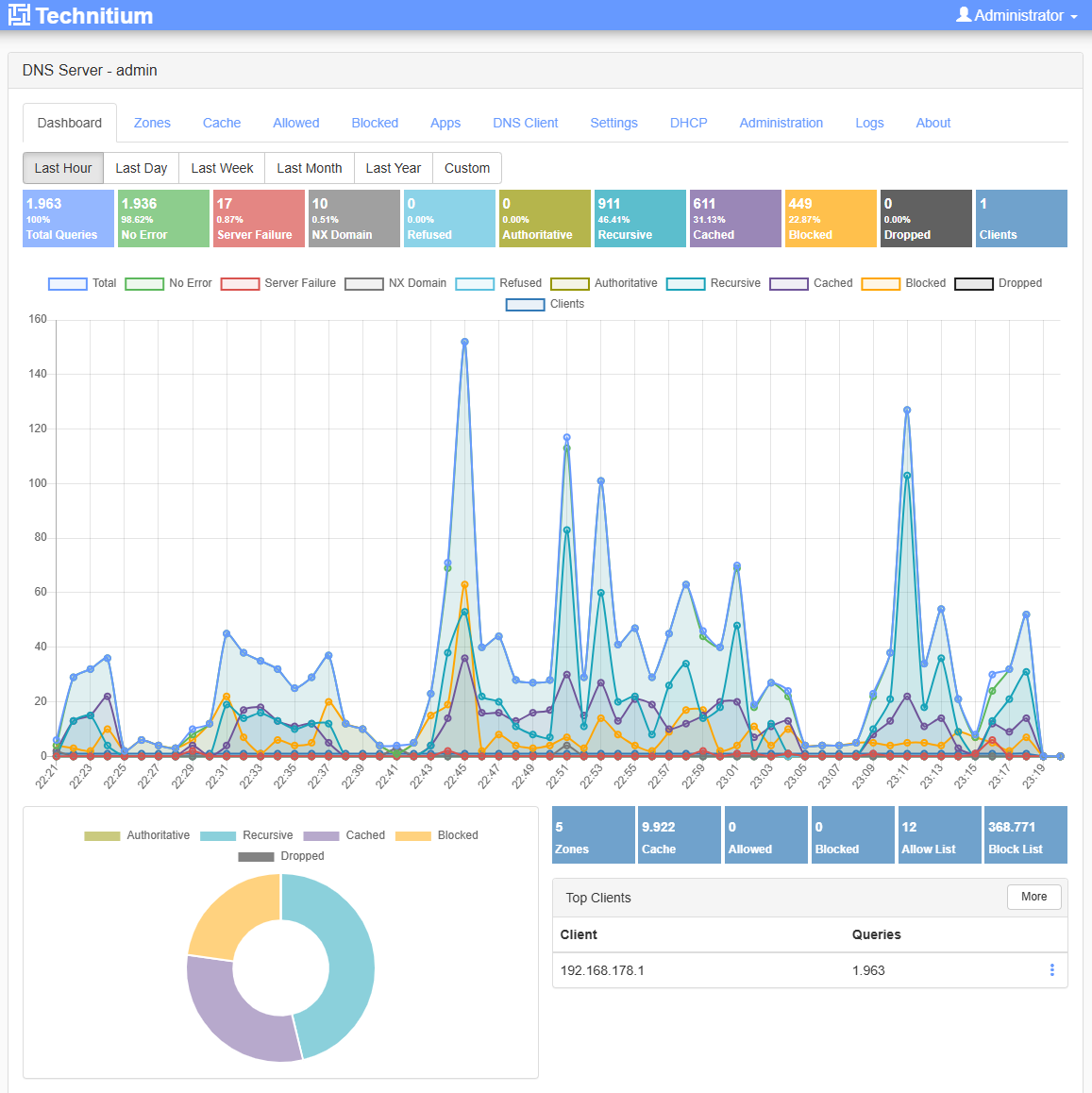Toggle Cached segment in doughnut chart legend
The height and width of the screenshot is (1093, 1092).
pyautogui.click(x=344, y=835)
